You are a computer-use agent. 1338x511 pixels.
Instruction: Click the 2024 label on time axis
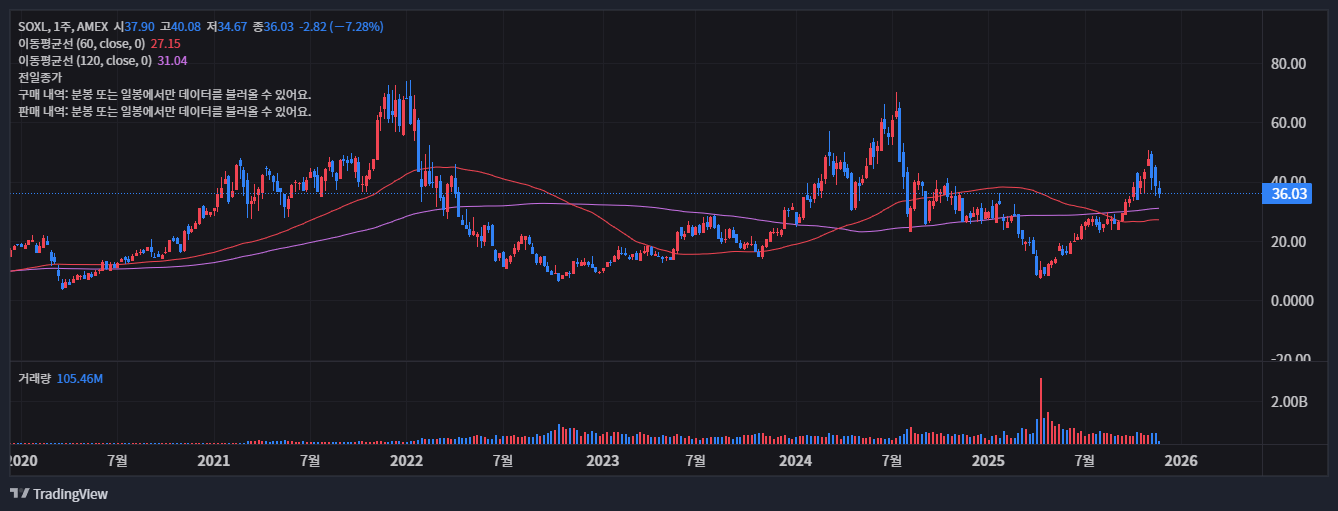pyautogui.click(x=795, y=461)
